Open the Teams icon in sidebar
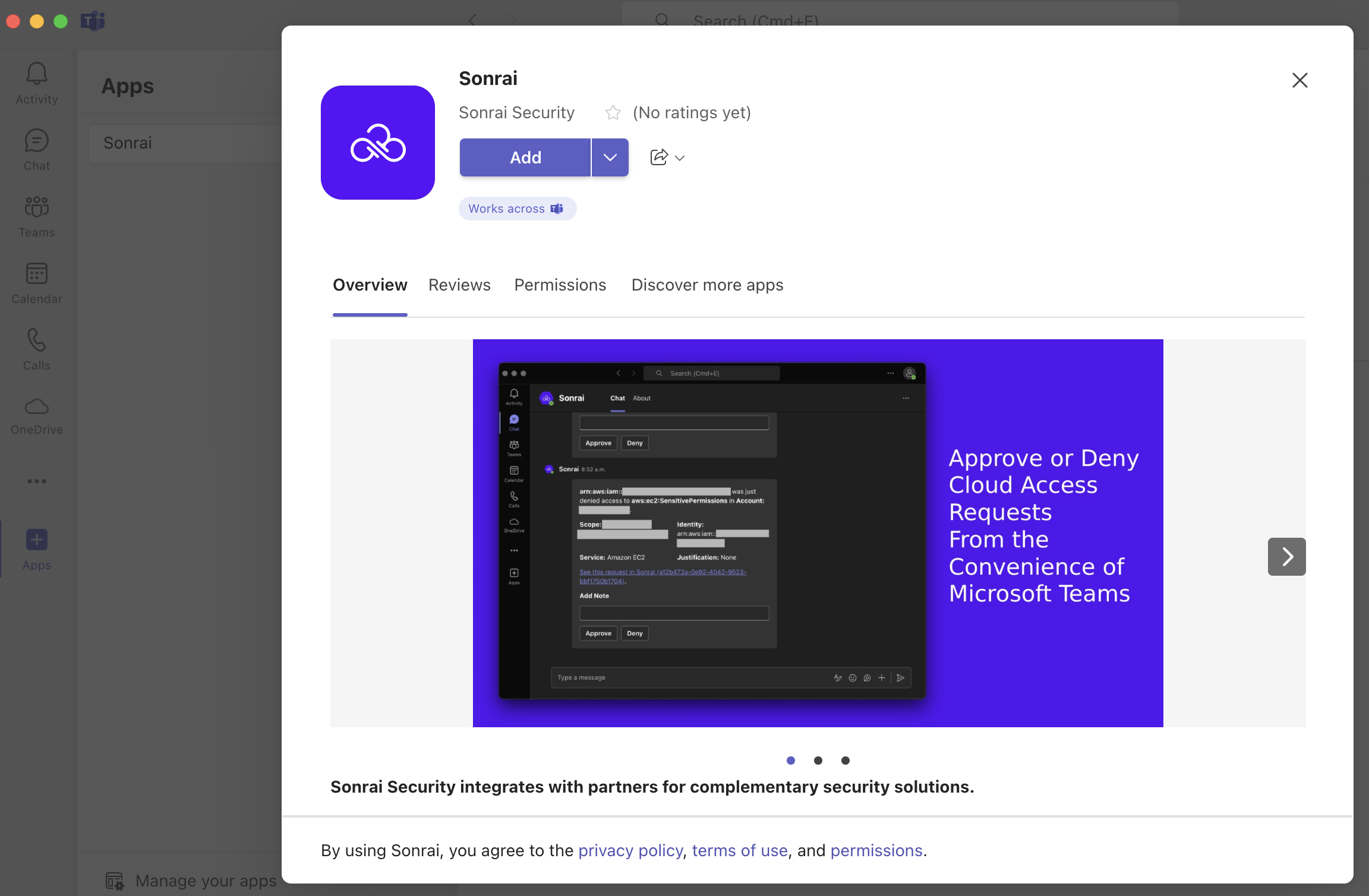This screenshot has height=896, width=1369. (x=37, y=207)
